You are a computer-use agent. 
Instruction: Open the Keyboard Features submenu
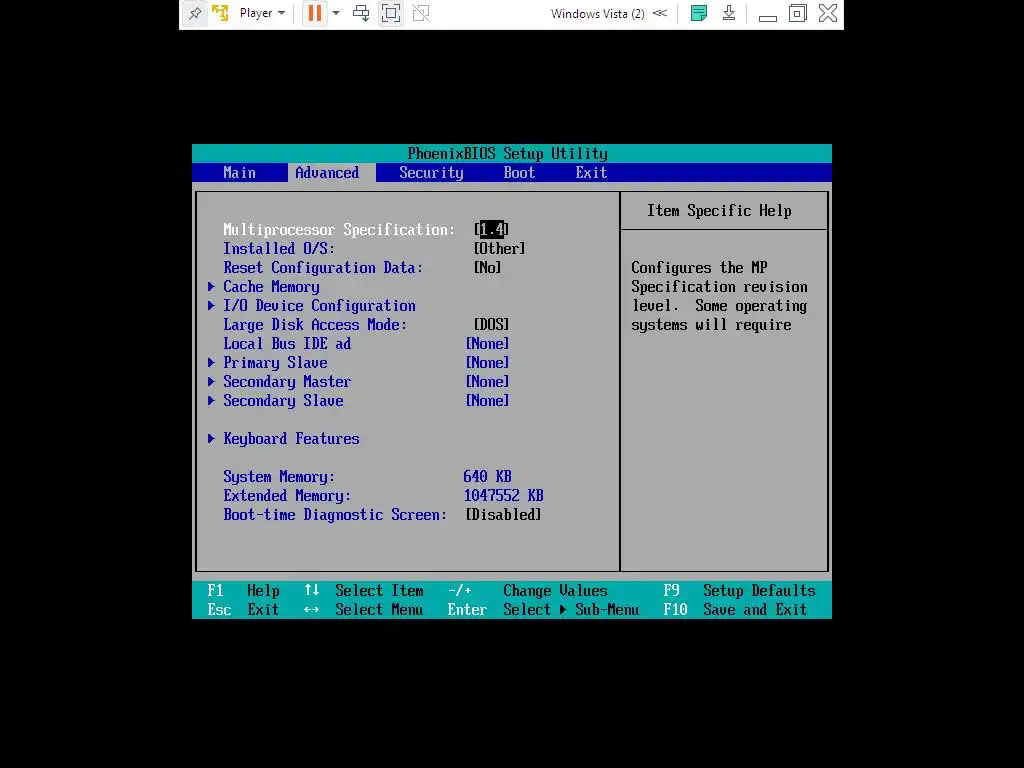point(291,438)
